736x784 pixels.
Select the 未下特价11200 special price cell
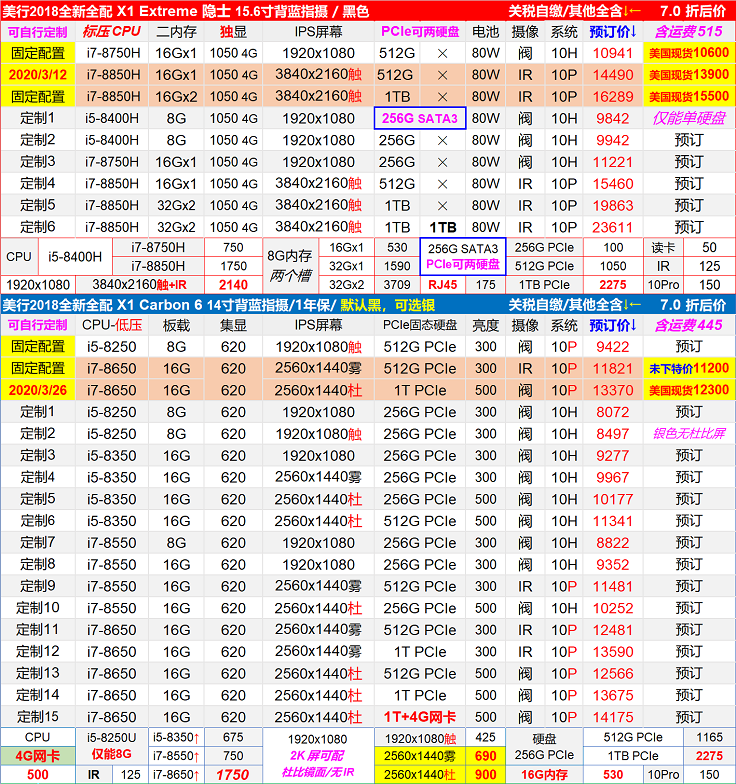click(x=689, y=369)
